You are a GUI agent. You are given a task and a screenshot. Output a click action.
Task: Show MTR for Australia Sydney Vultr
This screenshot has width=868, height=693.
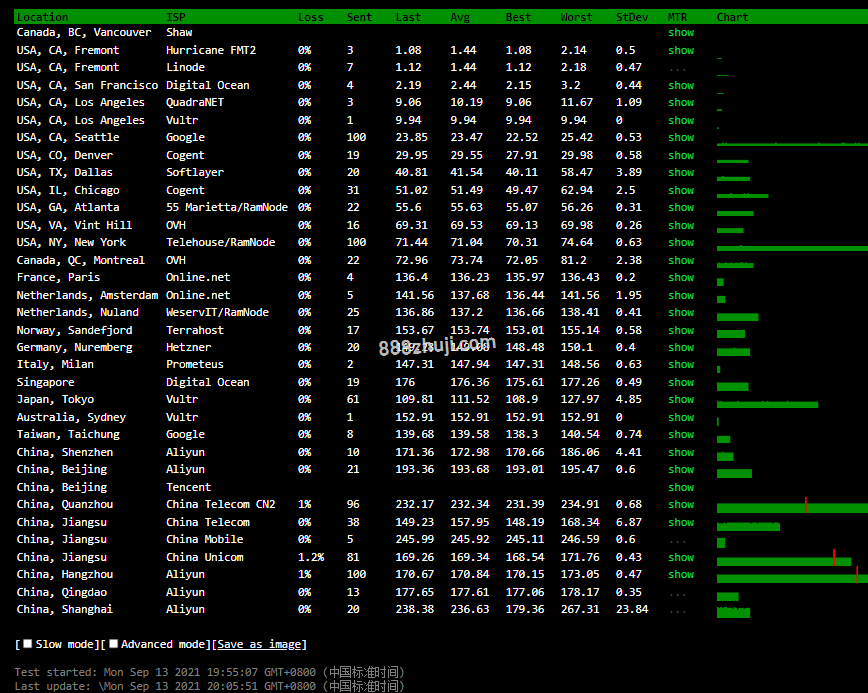[681, 417]
